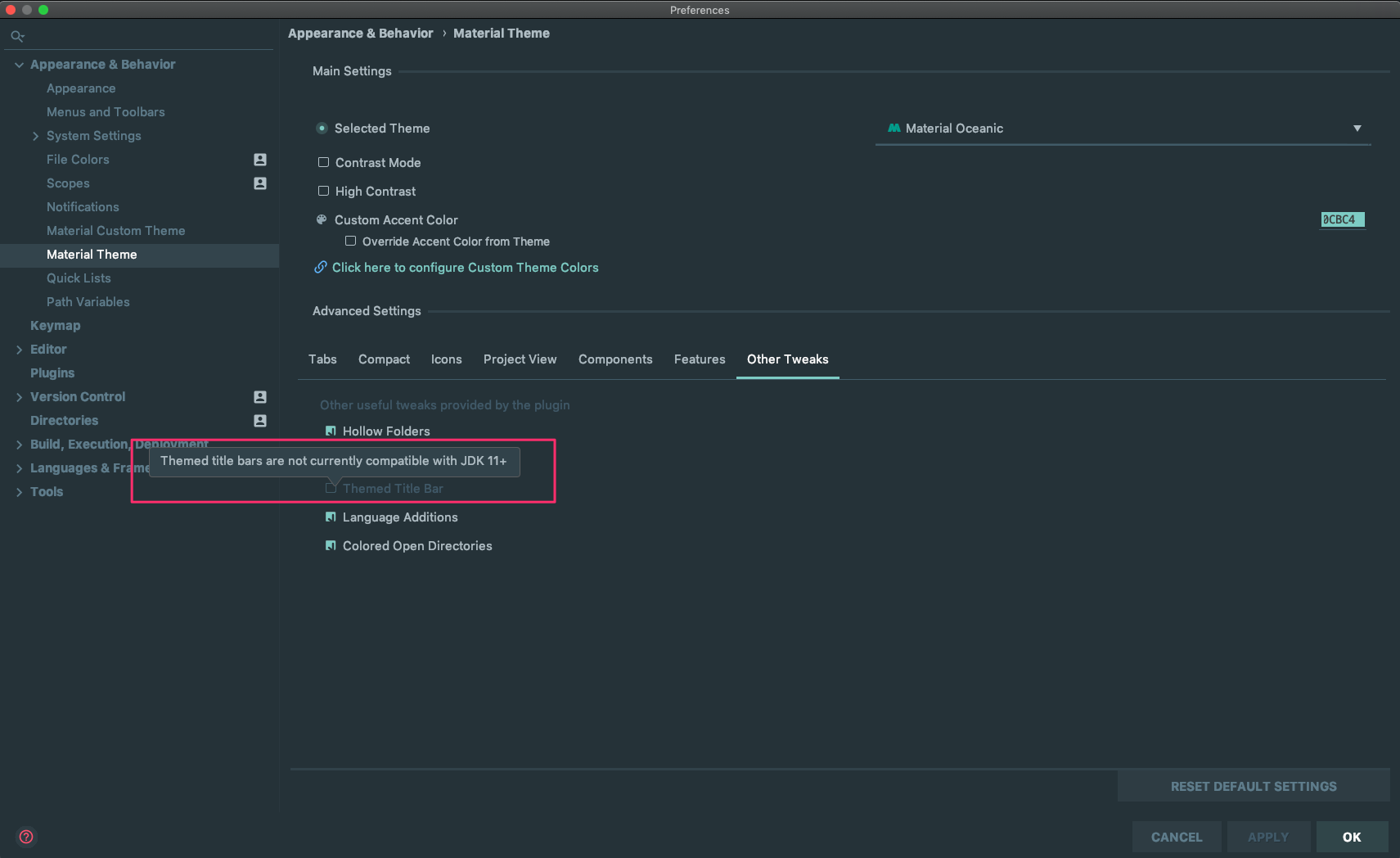Expand the Editor section

[19, 350]
